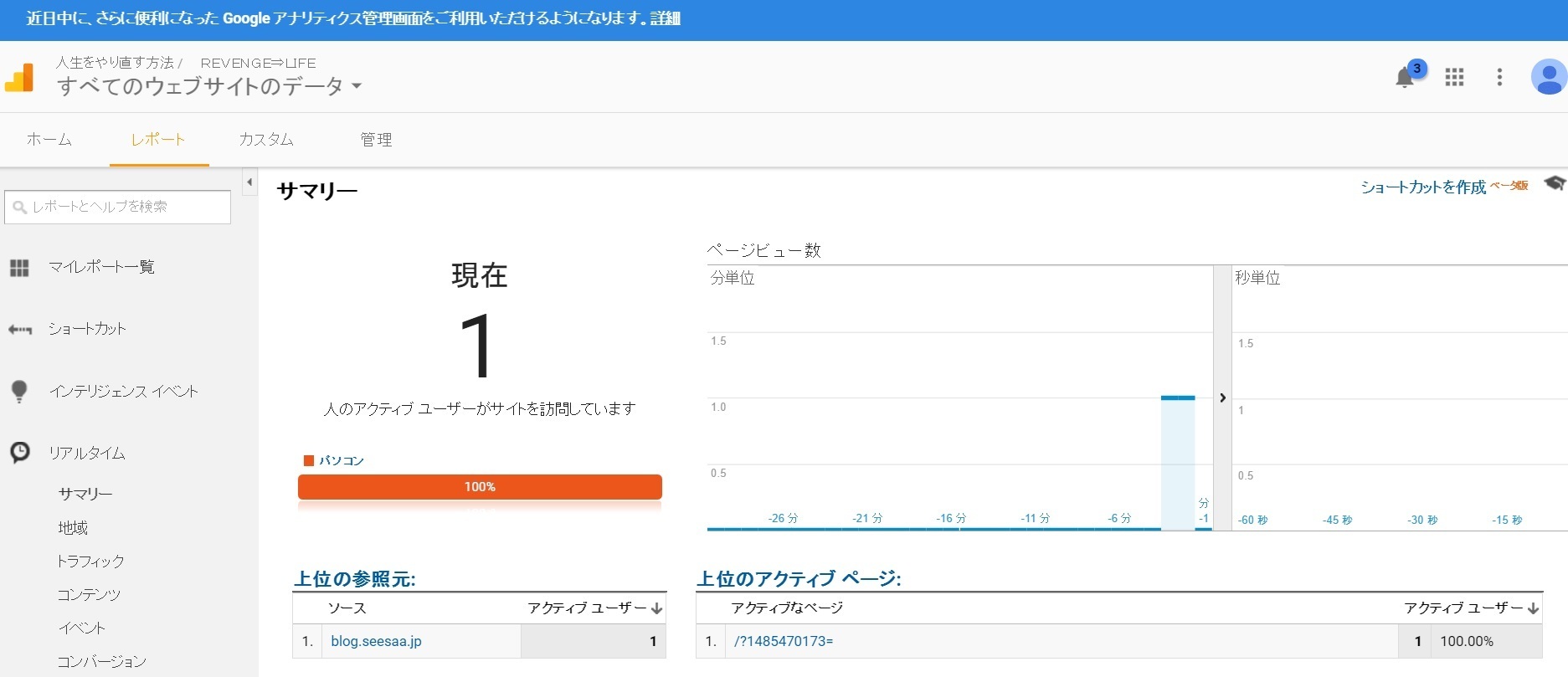Open the notifications bell with 3 alerts
This screenshot has width=1568, height=677.
point(1405,78)
